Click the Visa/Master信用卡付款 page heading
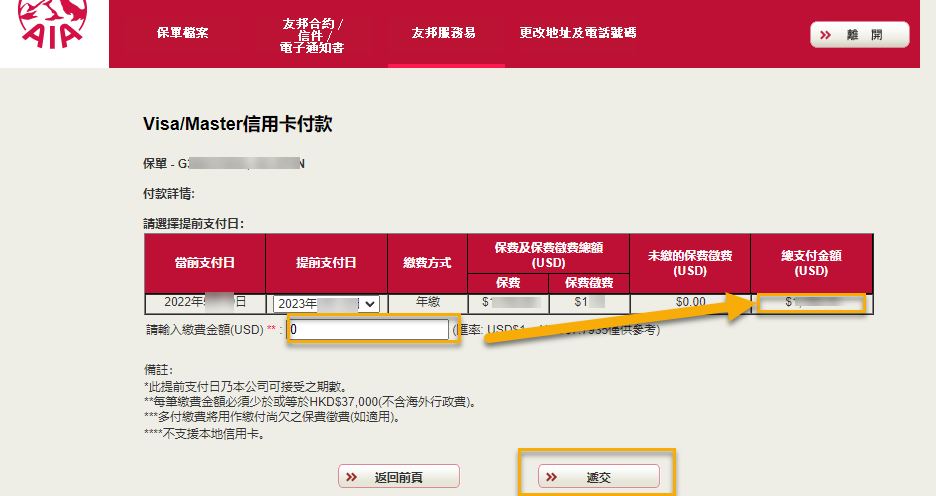The width and height of the screenshot is (936, 496). point(237,124)
